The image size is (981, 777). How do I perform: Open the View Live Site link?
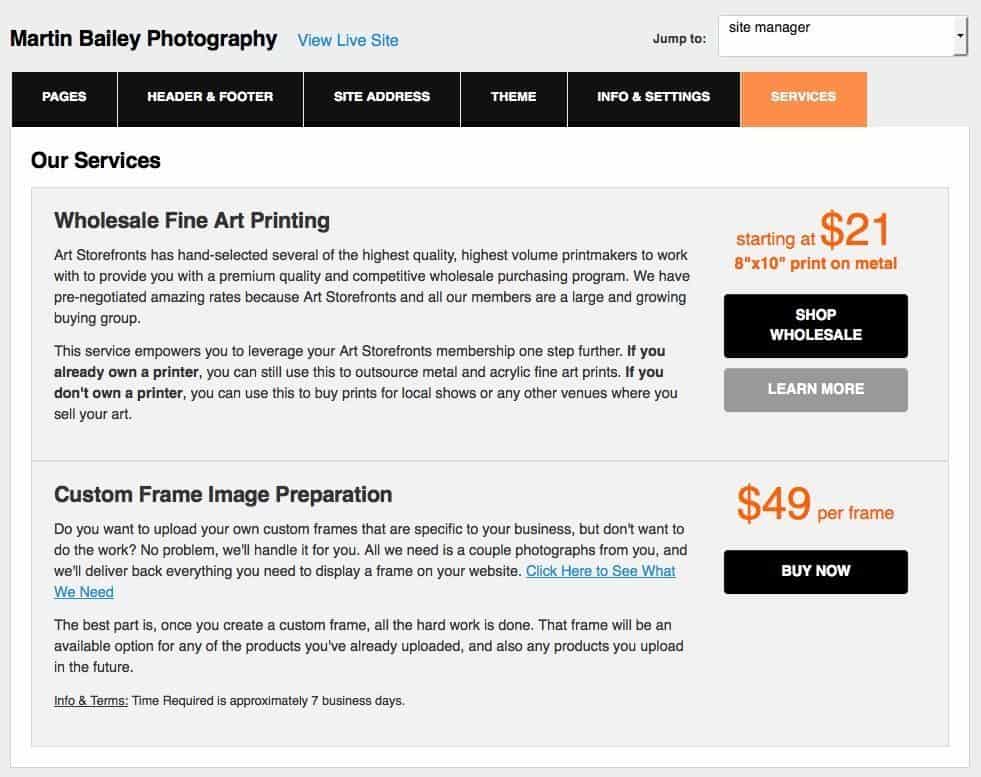348,40
